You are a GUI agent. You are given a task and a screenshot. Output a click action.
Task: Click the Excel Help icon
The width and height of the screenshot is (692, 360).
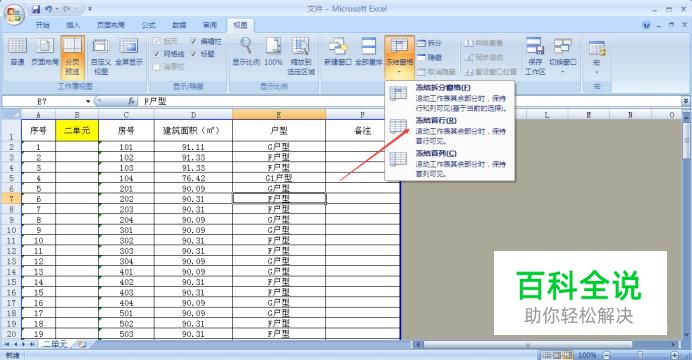647,26
